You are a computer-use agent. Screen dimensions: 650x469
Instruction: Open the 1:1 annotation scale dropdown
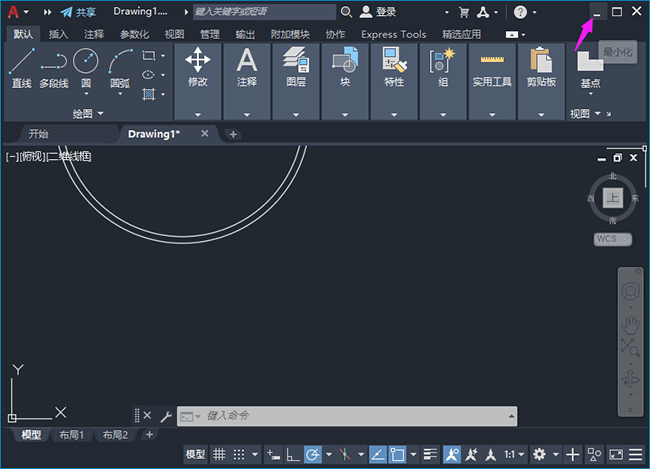coord(514,454)
